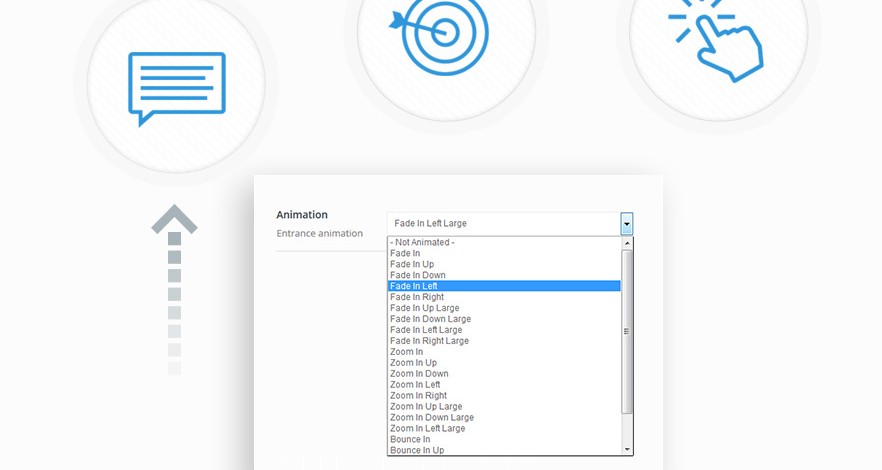The image size is (882, 470).
Task: Click the list scrollbar down arrow
Action: pos(627,449)
